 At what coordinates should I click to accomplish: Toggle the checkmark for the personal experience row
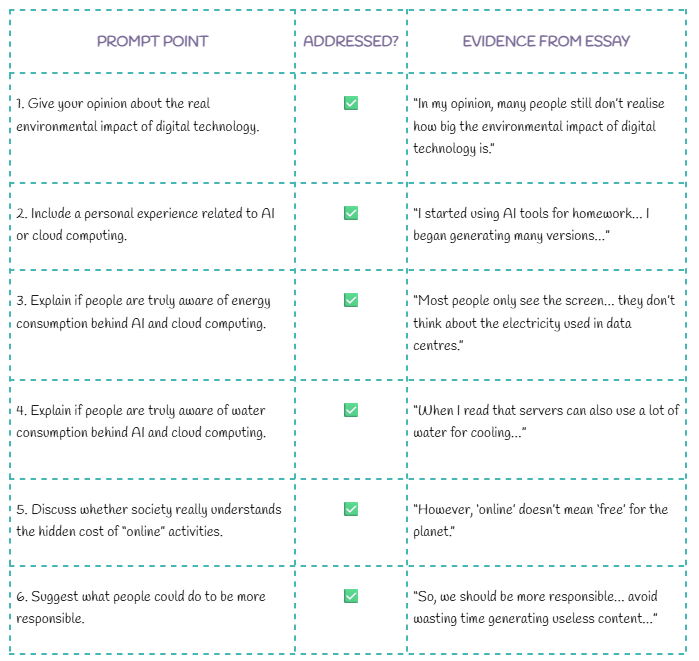[x=351, y=213]
